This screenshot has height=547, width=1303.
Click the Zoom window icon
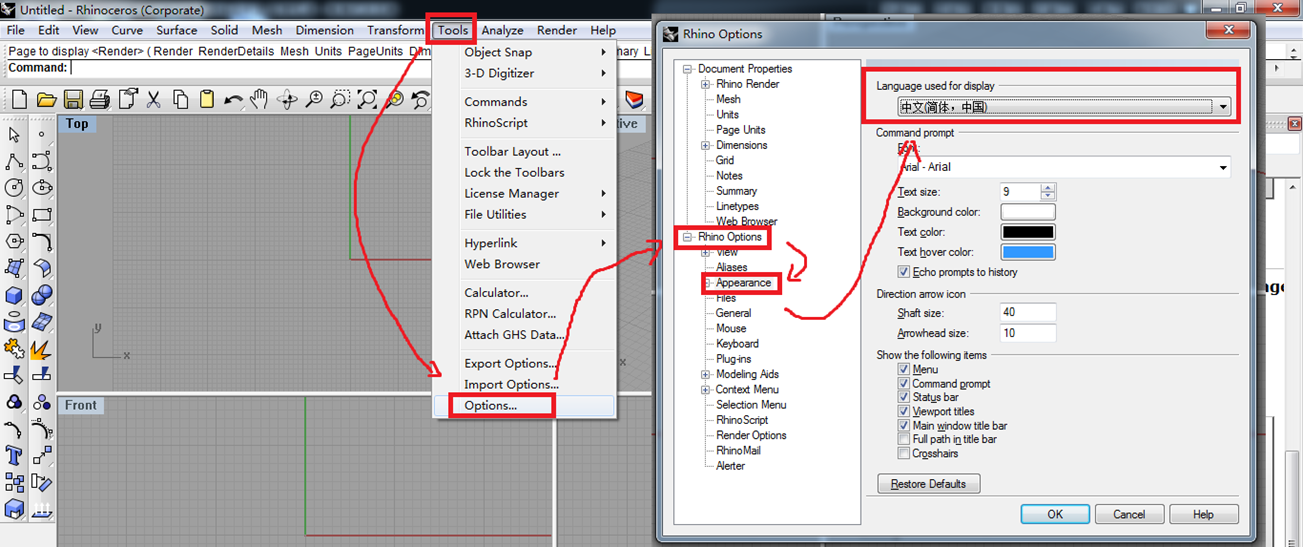click(340, 99)
